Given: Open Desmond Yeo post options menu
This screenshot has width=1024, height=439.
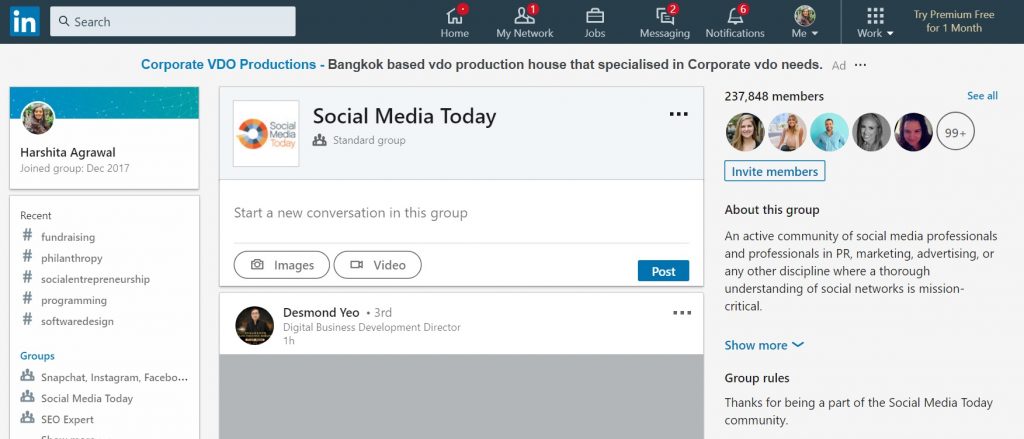Looking at the screenshot, I should (682, 313).
